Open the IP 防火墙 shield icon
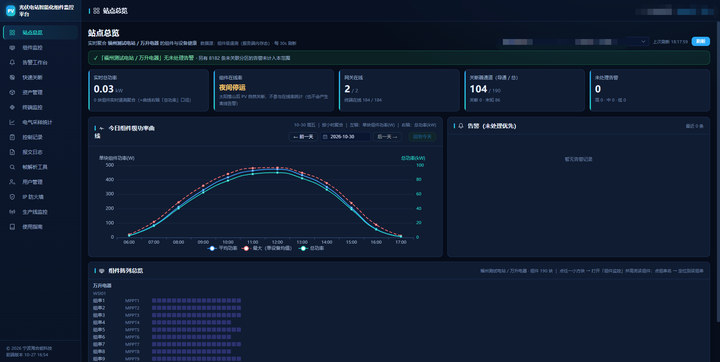720x362 pixels. [x=12, y=197]
